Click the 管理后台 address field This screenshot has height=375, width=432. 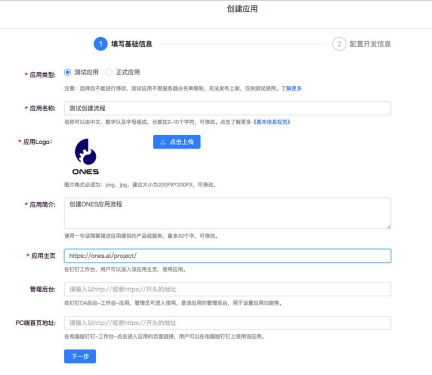(227, 289)
